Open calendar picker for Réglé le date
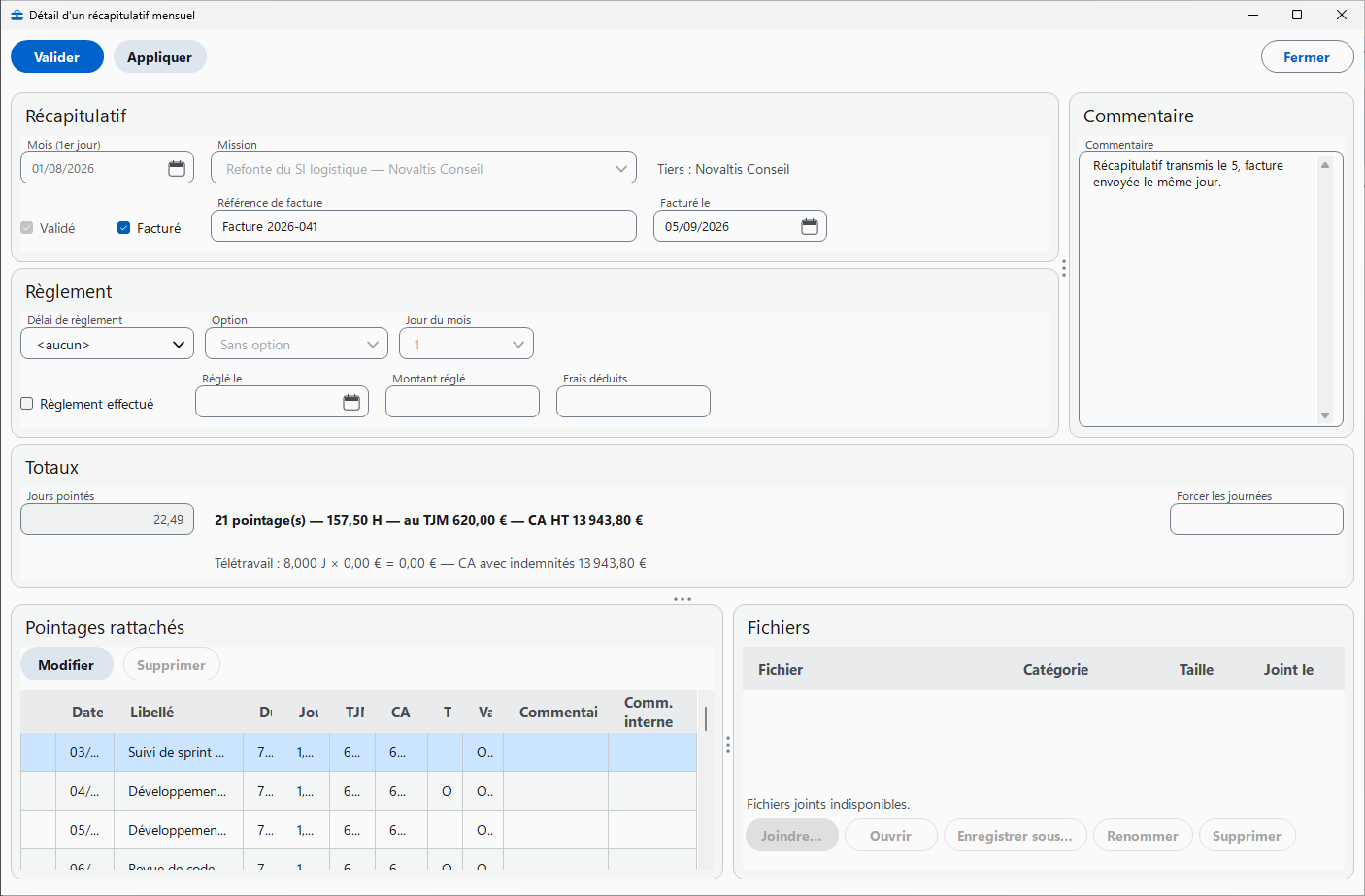1365x896 pixels. [x=351, y=402]
